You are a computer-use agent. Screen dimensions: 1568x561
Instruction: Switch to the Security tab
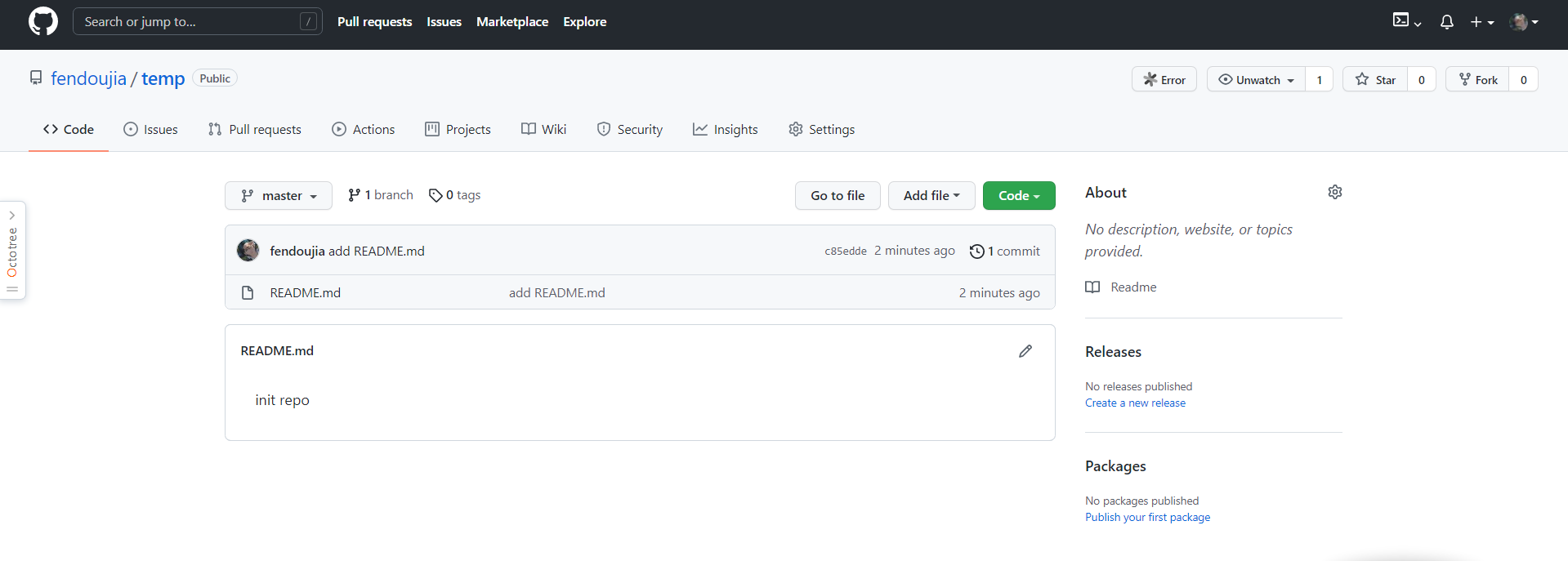[x=629, y=129]
